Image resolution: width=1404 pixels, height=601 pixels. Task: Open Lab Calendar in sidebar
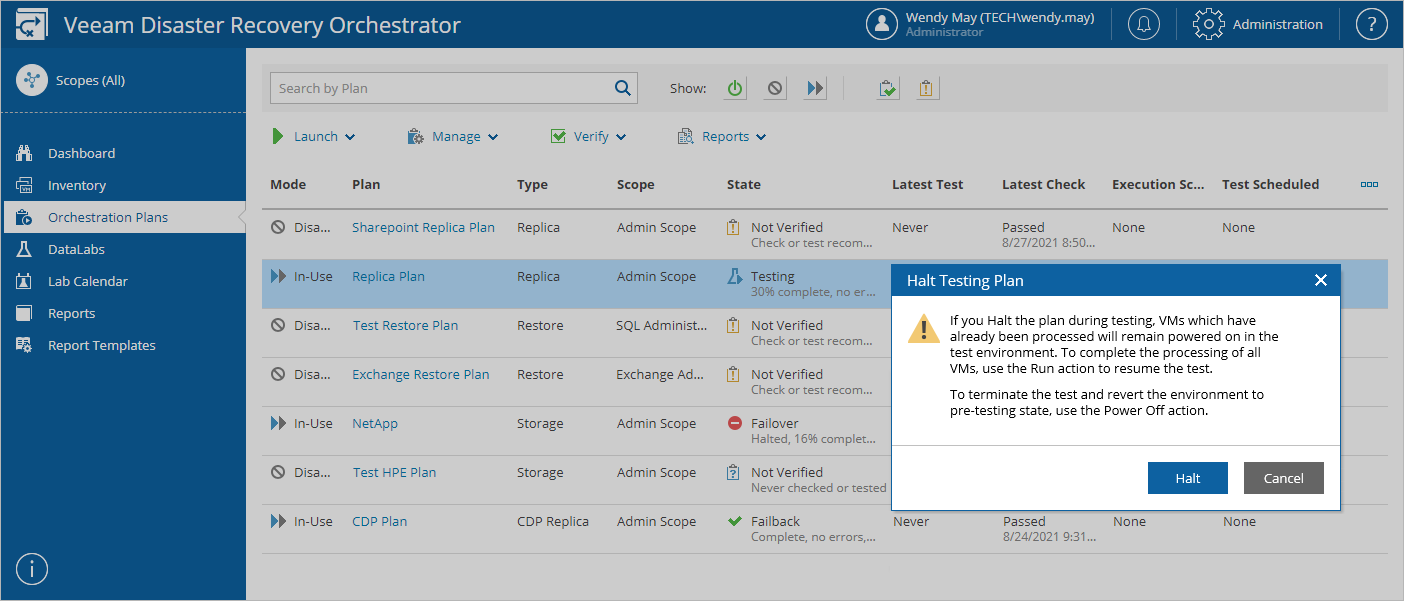pyautogui.click(x=88, y=281)
